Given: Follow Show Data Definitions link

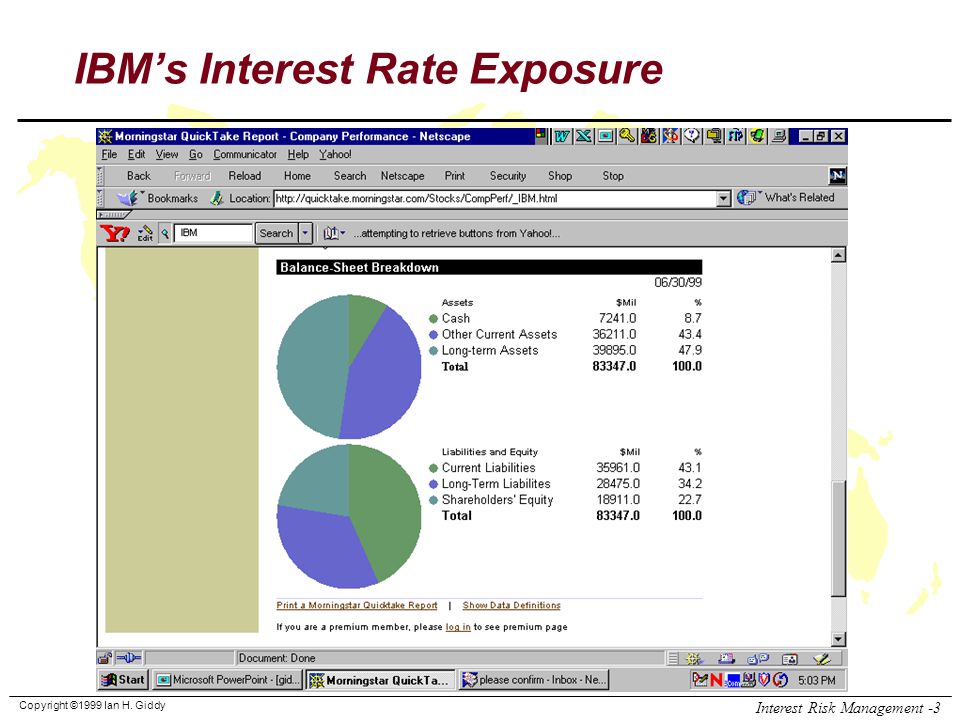Looking at the screenshot, I should (511, 606).
